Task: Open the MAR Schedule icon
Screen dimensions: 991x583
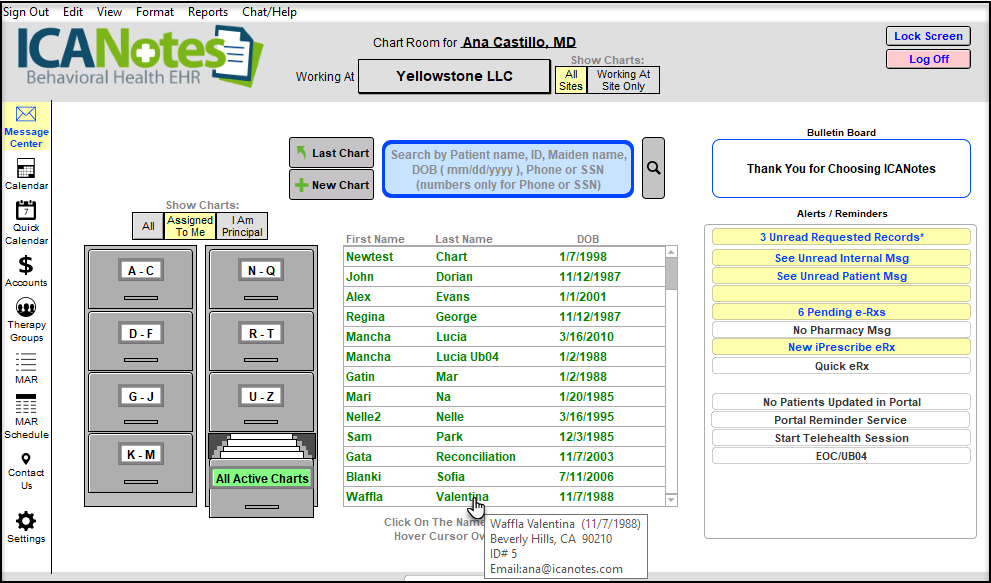Action: point(26,405)
